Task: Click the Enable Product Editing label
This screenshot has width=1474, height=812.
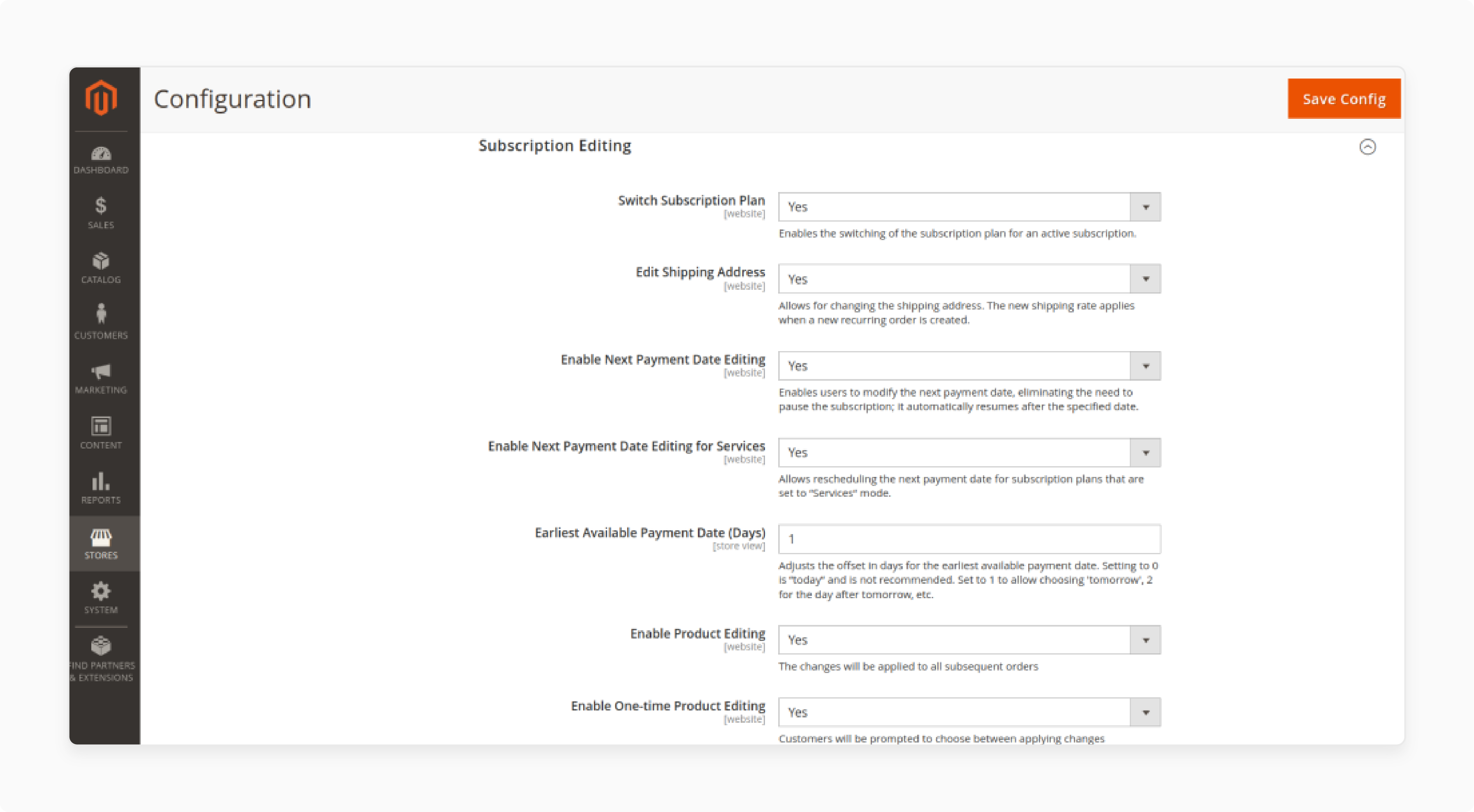Action: [x=698, y=634]
